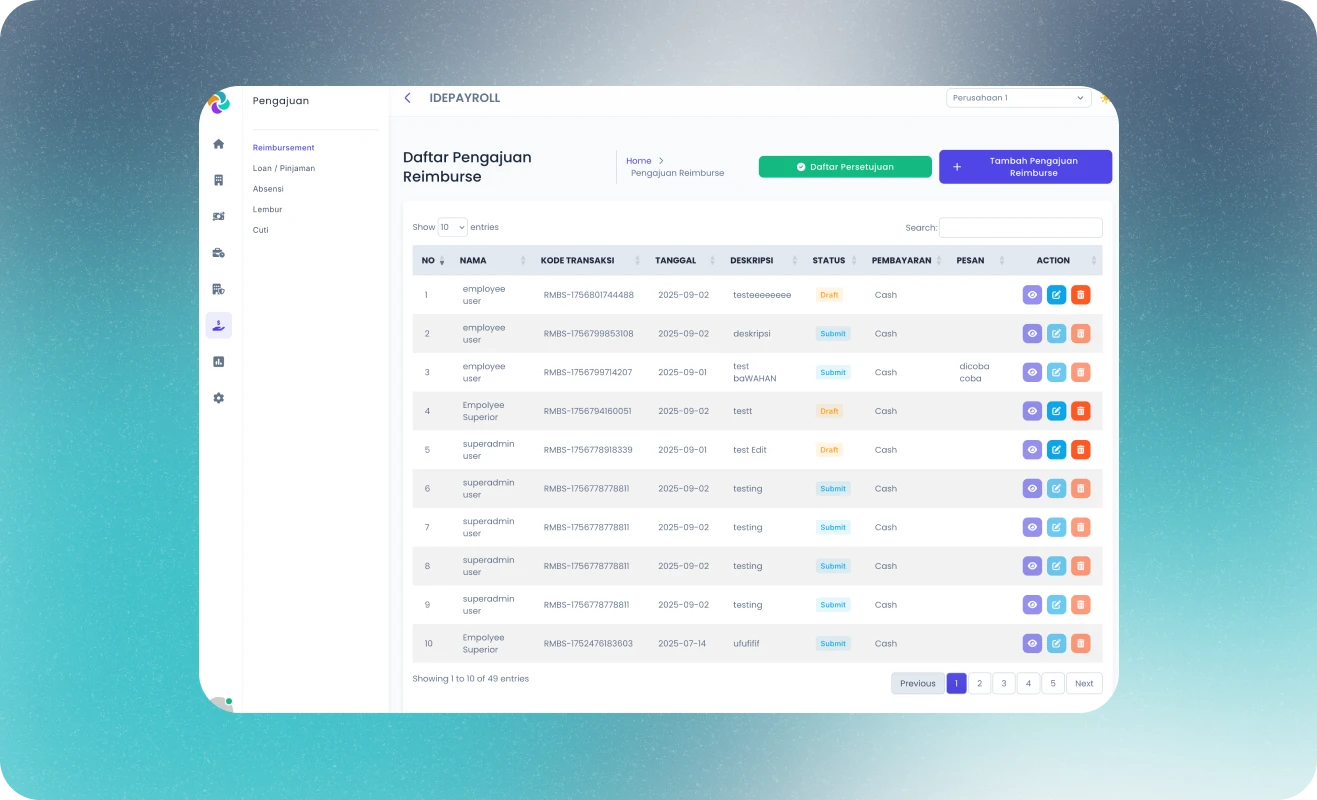Open the briefcase icon in sidebar

click(219, 253)
